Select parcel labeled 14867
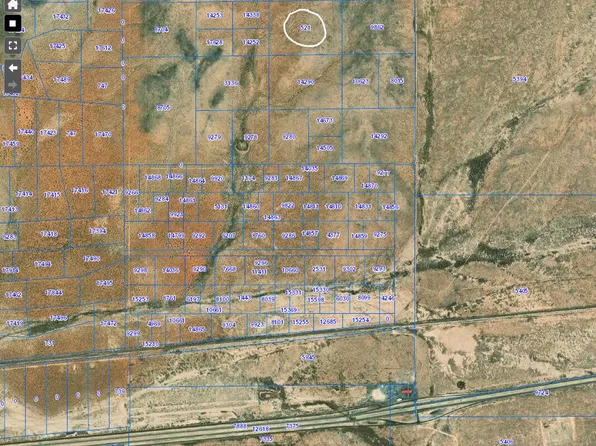 point(294,178)
